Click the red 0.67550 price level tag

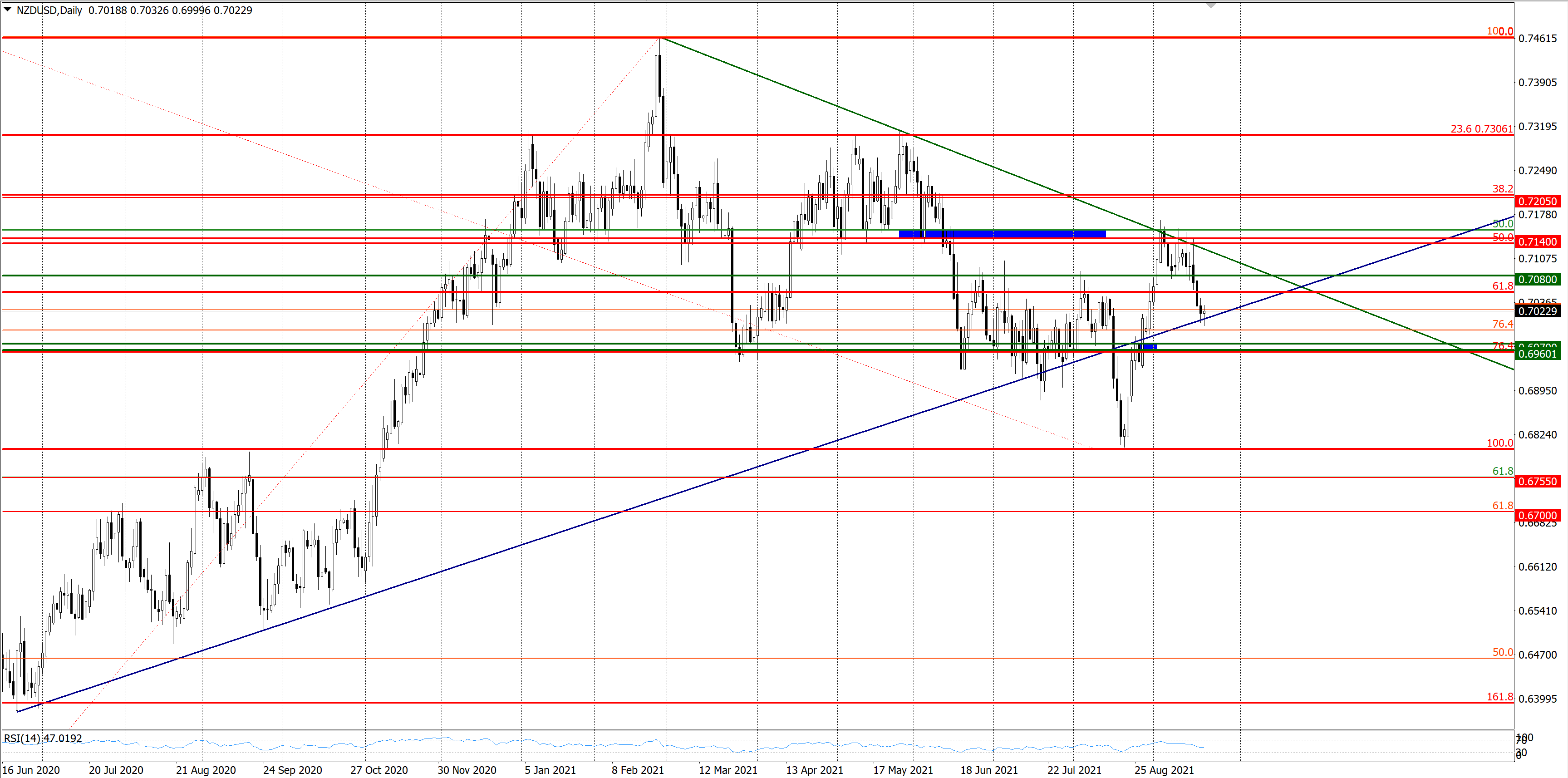coord(1537,482)
